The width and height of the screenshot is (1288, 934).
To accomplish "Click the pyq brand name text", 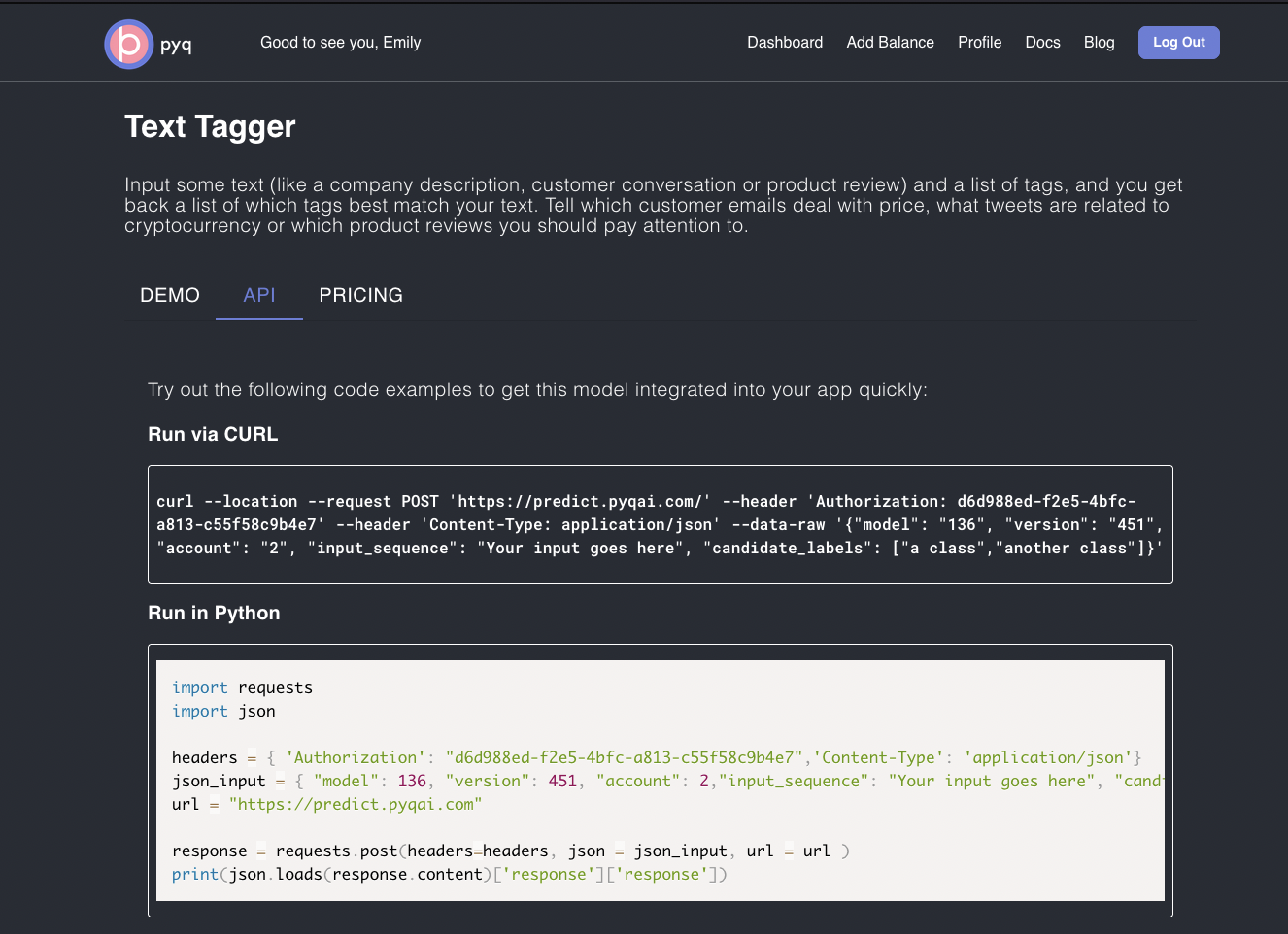I will pyautogui.click(x=176, y=45).
